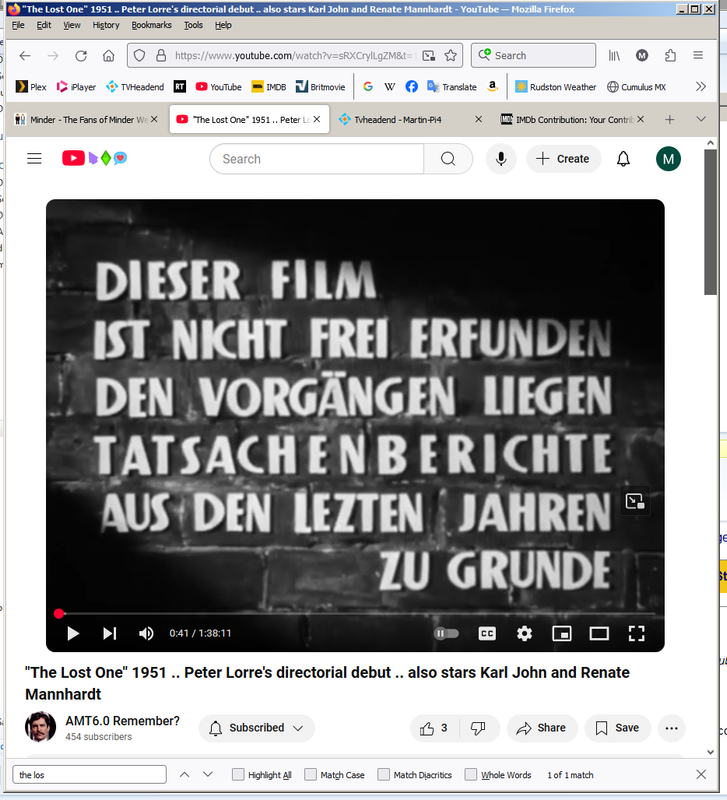Expand the Subscribed notification dropdown
Image resolution: width=727 pixels, height=800 pixels.
[x=257, y=728]
